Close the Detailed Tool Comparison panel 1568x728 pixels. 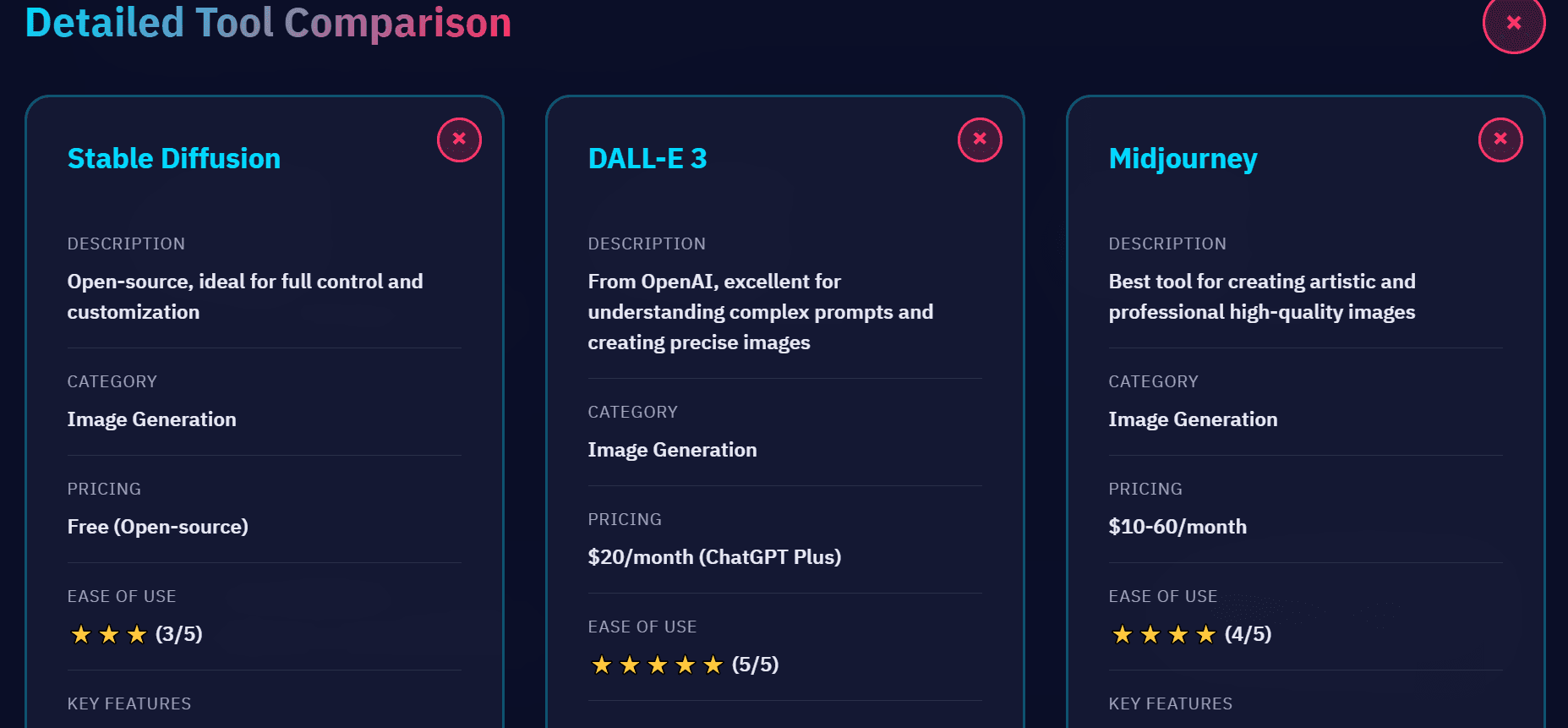pyautogui.click(x=1513, y=23)
